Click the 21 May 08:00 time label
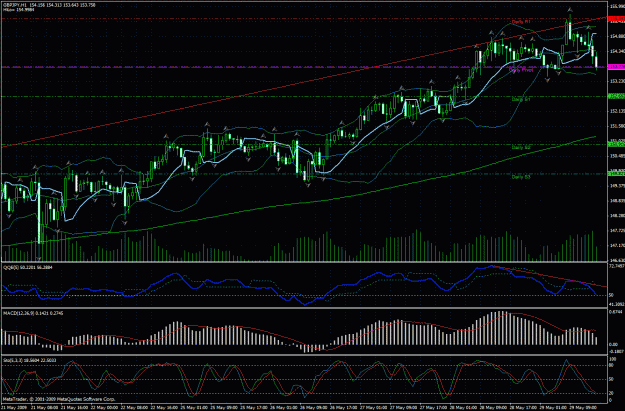Screen dimensions: 625x411 43,408
